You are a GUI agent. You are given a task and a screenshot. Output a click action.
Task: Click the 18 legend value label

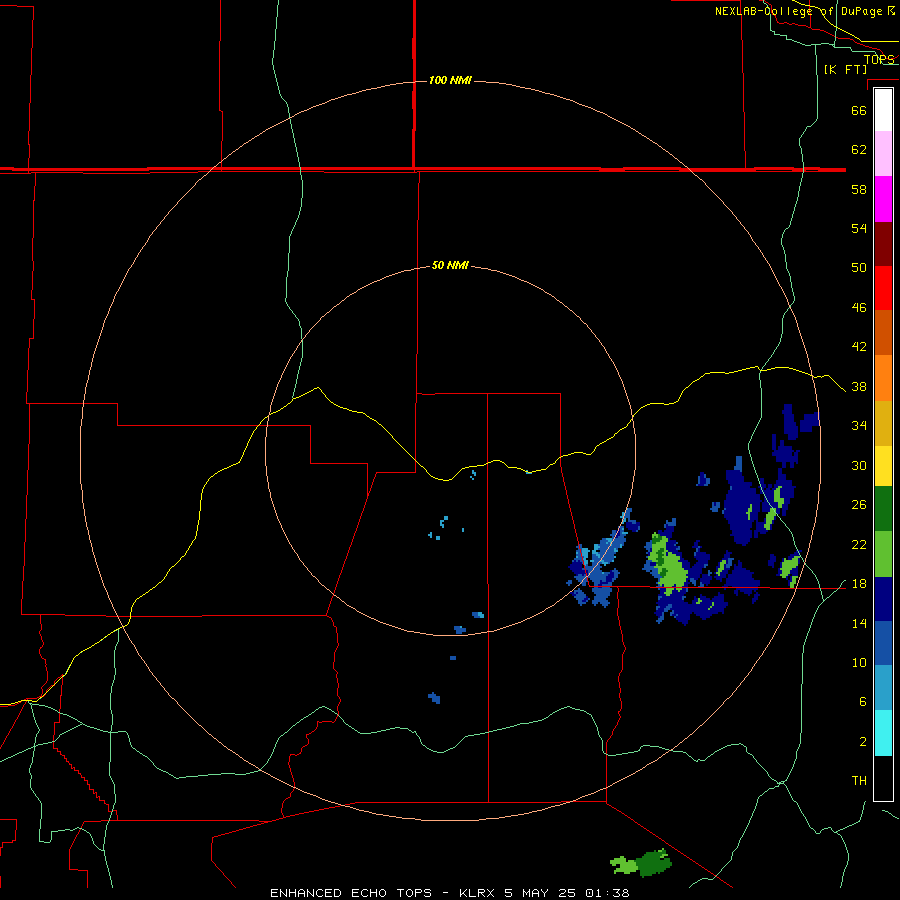pos(859,584)
